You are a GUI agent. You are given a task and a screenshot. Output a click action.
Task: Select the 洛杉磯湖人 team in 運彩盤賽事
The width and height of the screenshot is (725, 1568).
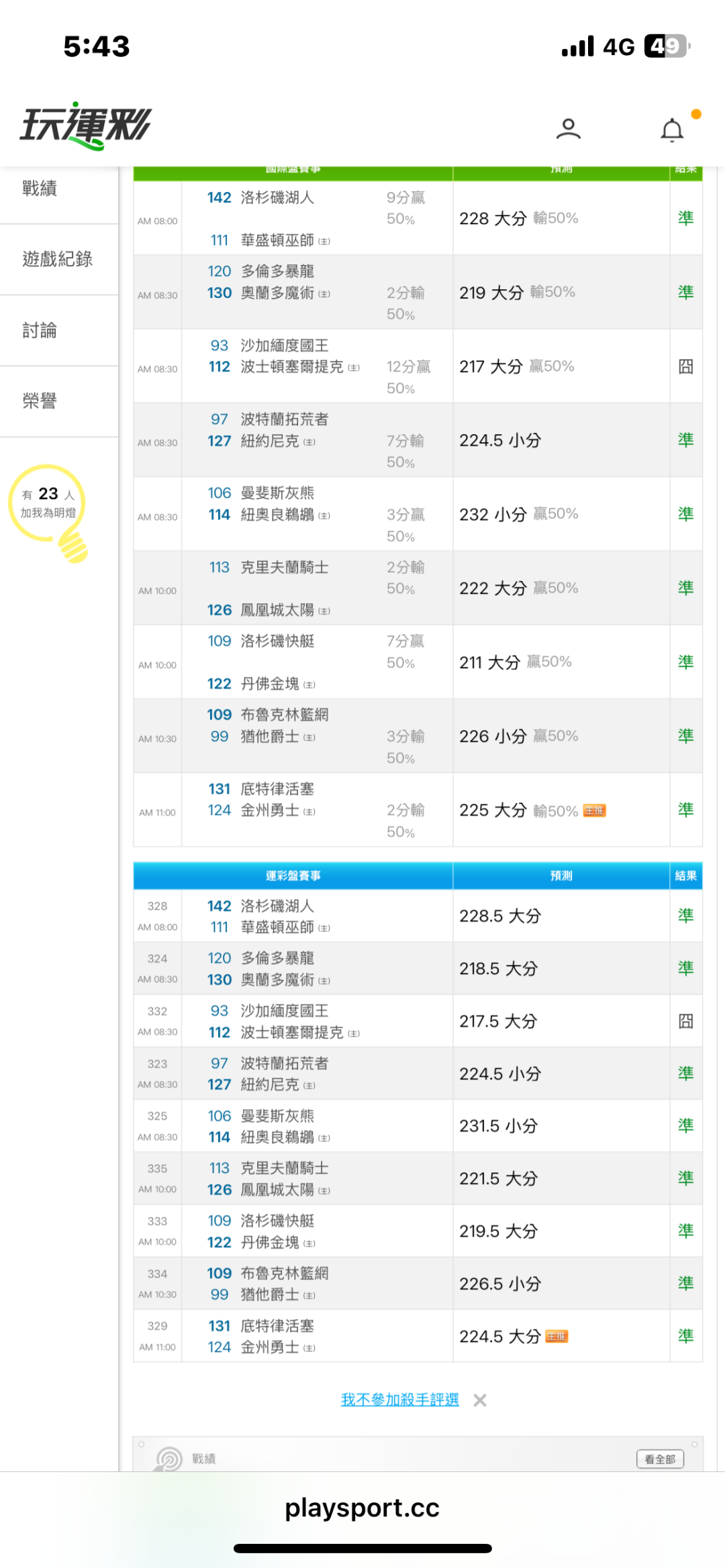(x=277, y=906)
